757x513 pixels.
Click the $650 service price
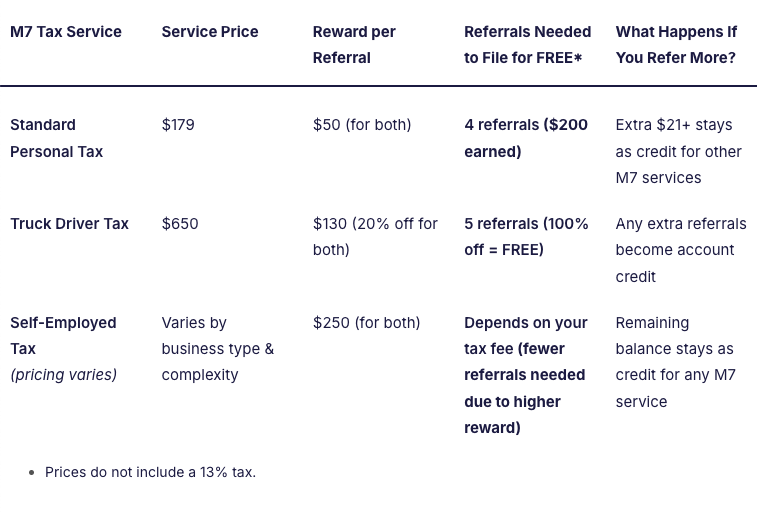(x=180, y=224)
